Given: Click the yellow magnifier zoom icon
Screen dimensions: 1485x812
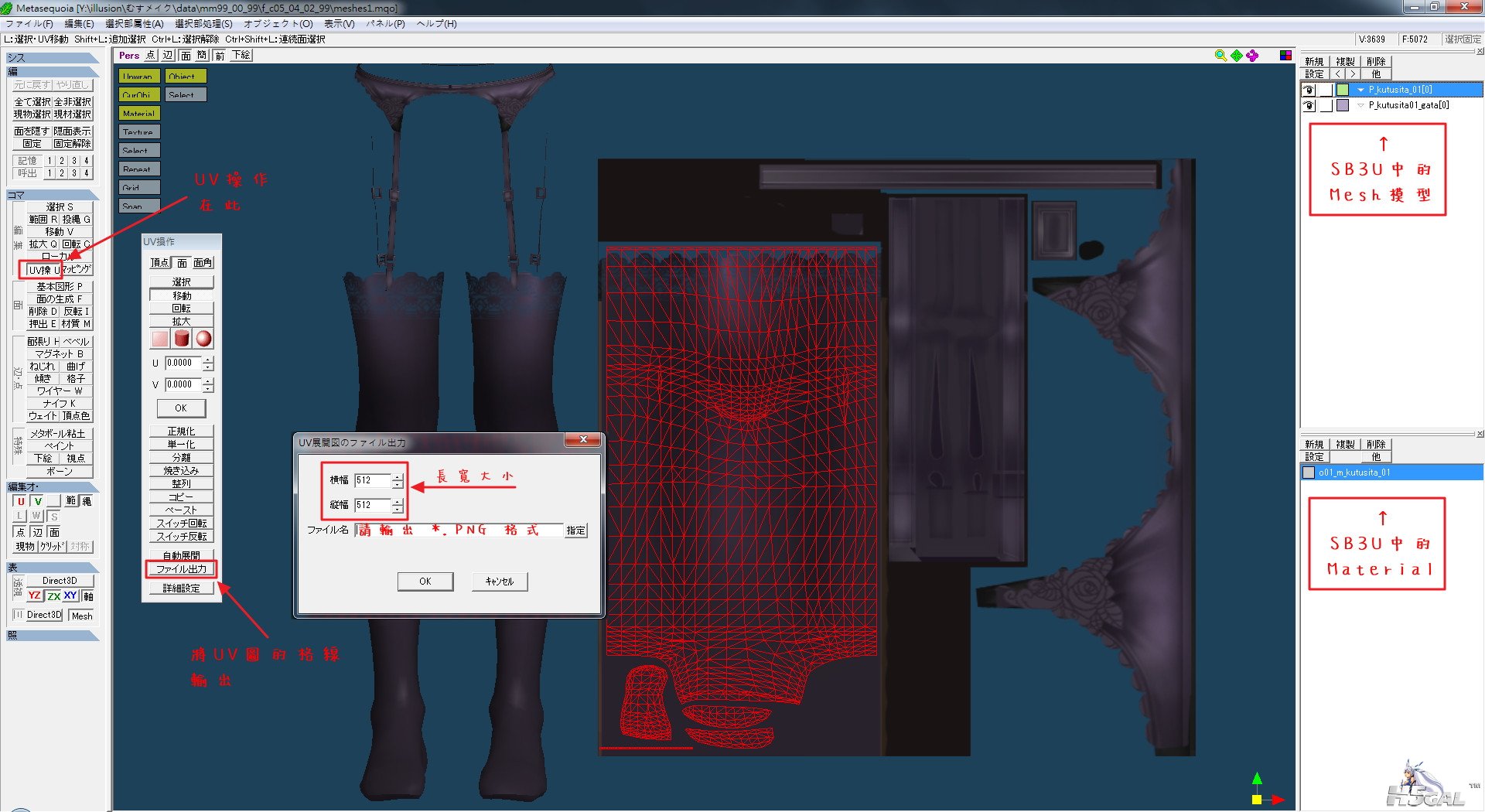Looking at the screenshot, I should tap(1220, 56).
